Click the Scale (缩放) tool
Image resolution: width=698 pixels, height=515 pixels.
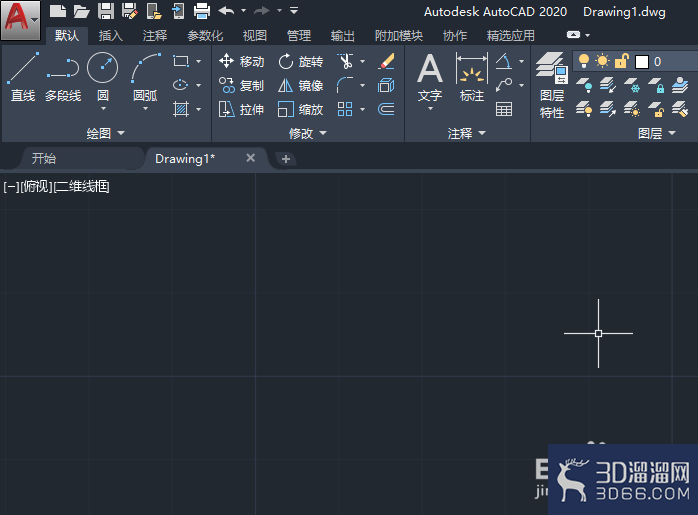[300, 109]
